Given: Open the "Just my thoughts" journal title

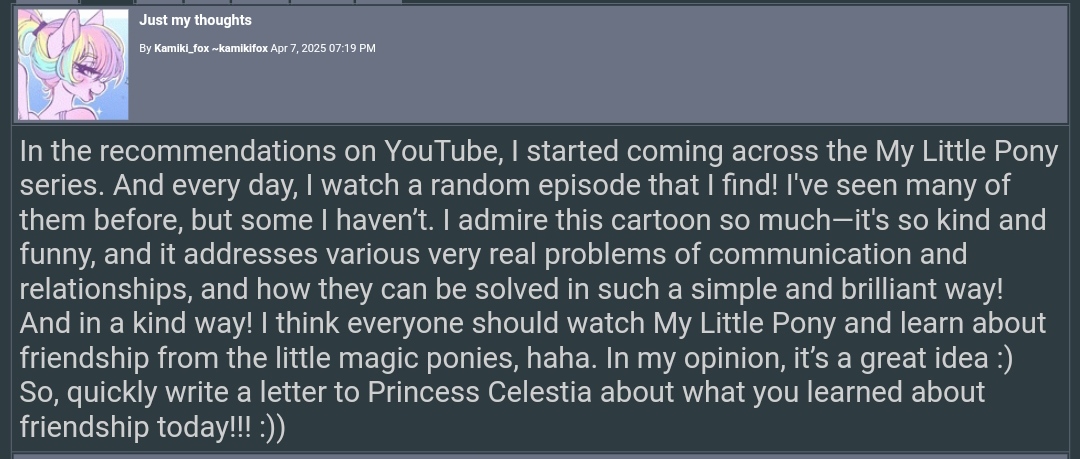Looking at the screenshot, I should coord(195,20).
